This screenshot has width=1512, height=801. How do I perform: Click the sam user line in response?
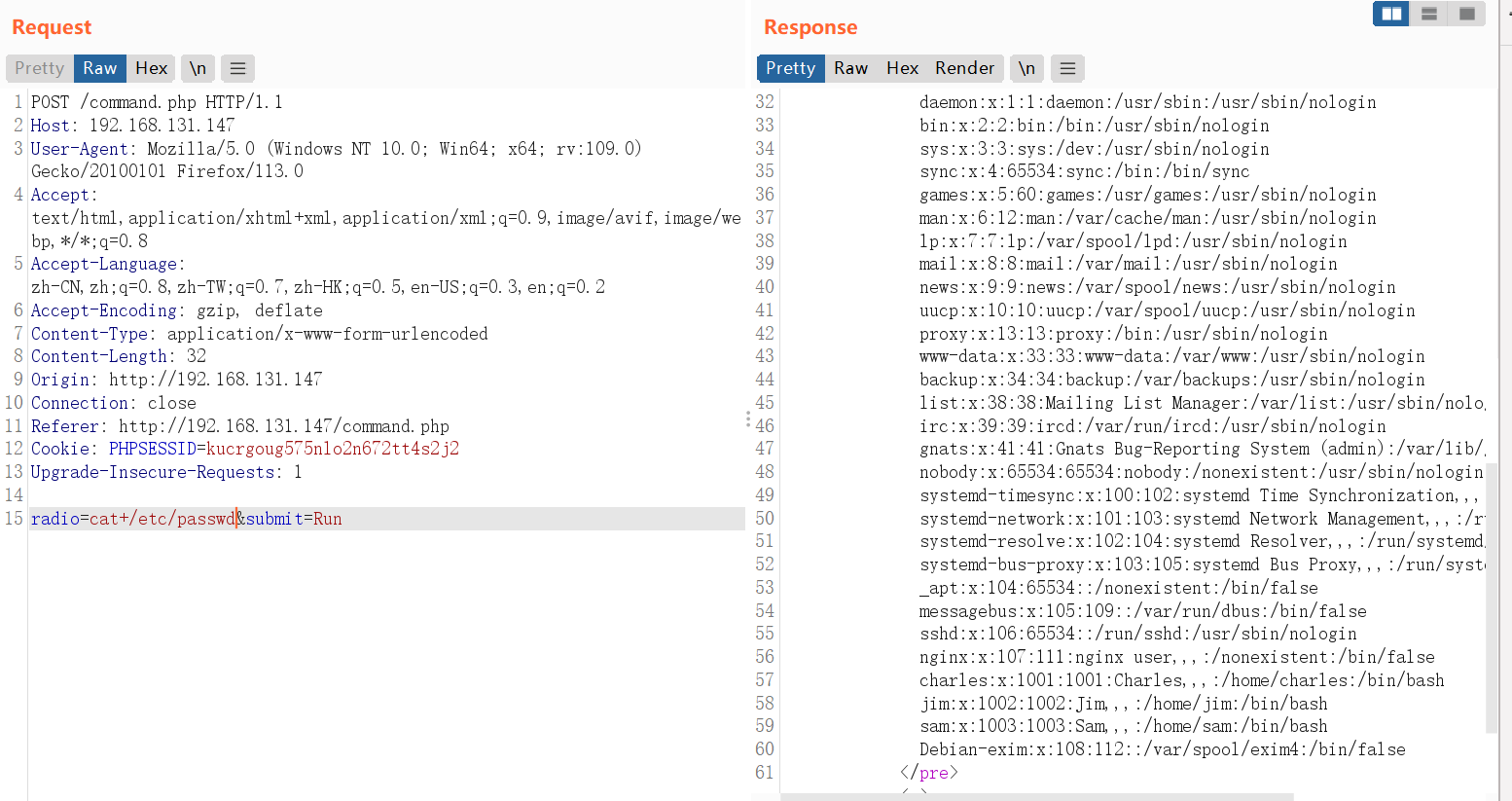pyautogui.click(x=1123, y=726)
